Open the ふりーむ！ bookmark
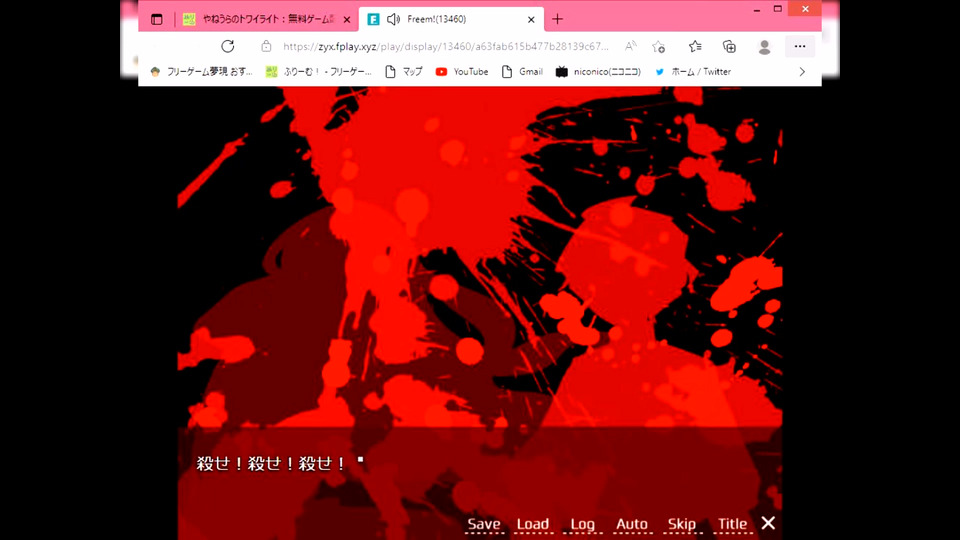 (319, 72)
